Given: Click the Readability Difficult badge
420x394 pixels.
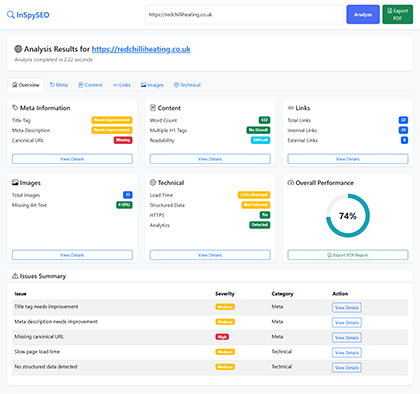Looking at the screenshot, I should (x=260, y=140).
